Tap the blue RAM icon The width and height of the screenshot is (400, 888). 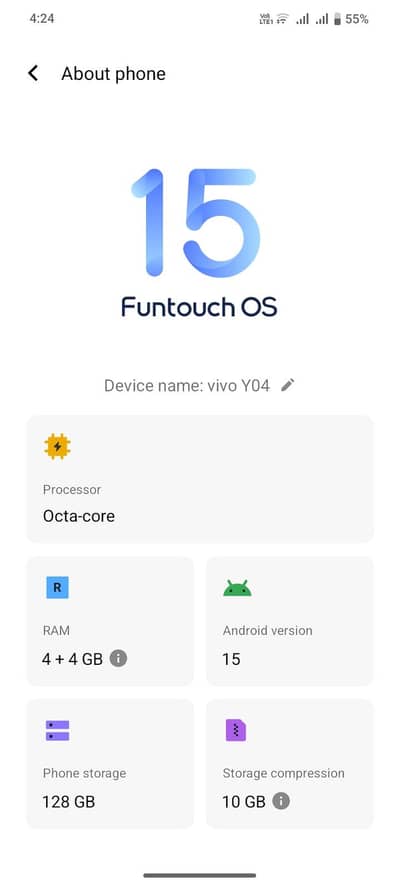[x=57, y=588]
